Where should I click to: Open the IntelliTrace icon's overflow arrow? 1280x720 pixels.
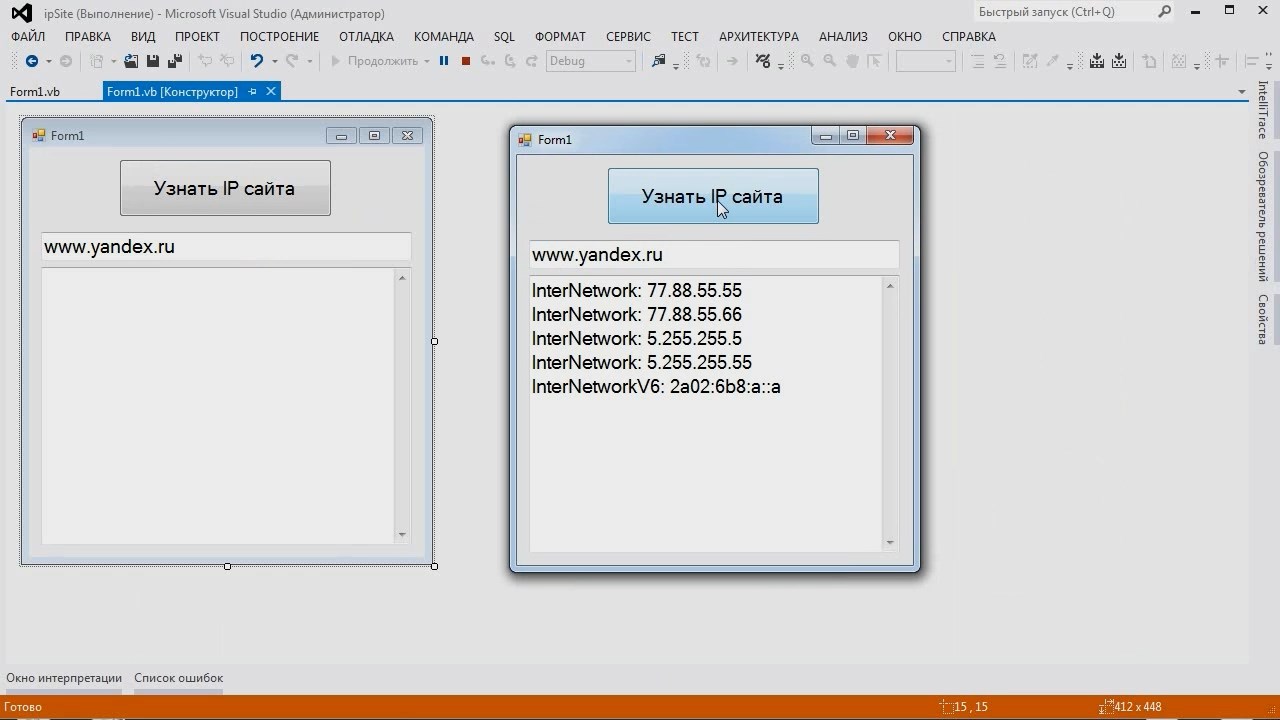pos(780,65)
